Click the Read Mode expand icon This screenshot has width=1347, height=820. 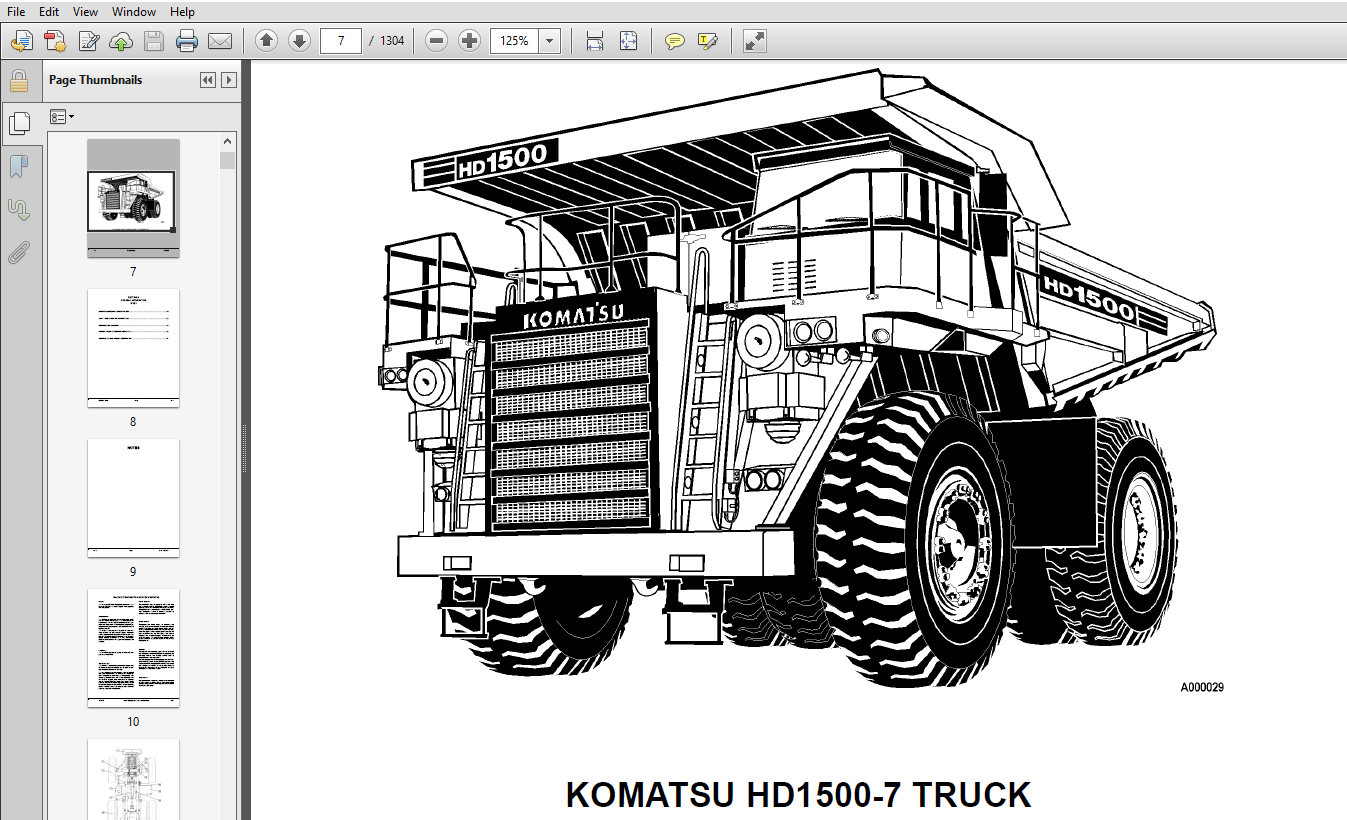pyautogui.click(x=755, y=41)
